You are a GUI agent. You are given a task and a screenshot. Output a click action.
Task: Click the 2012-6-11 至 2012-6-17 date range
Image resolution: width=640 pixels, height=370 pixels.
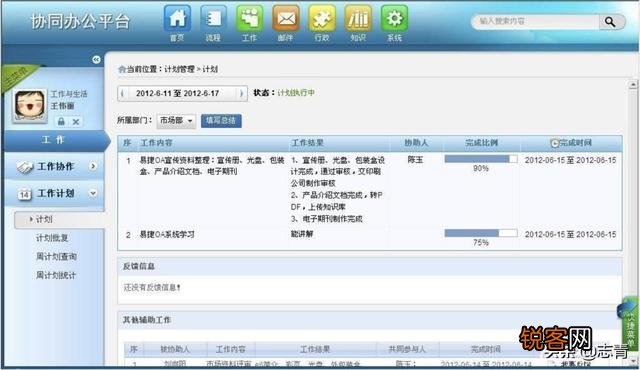pyautogui.click(x=177, y=93)
